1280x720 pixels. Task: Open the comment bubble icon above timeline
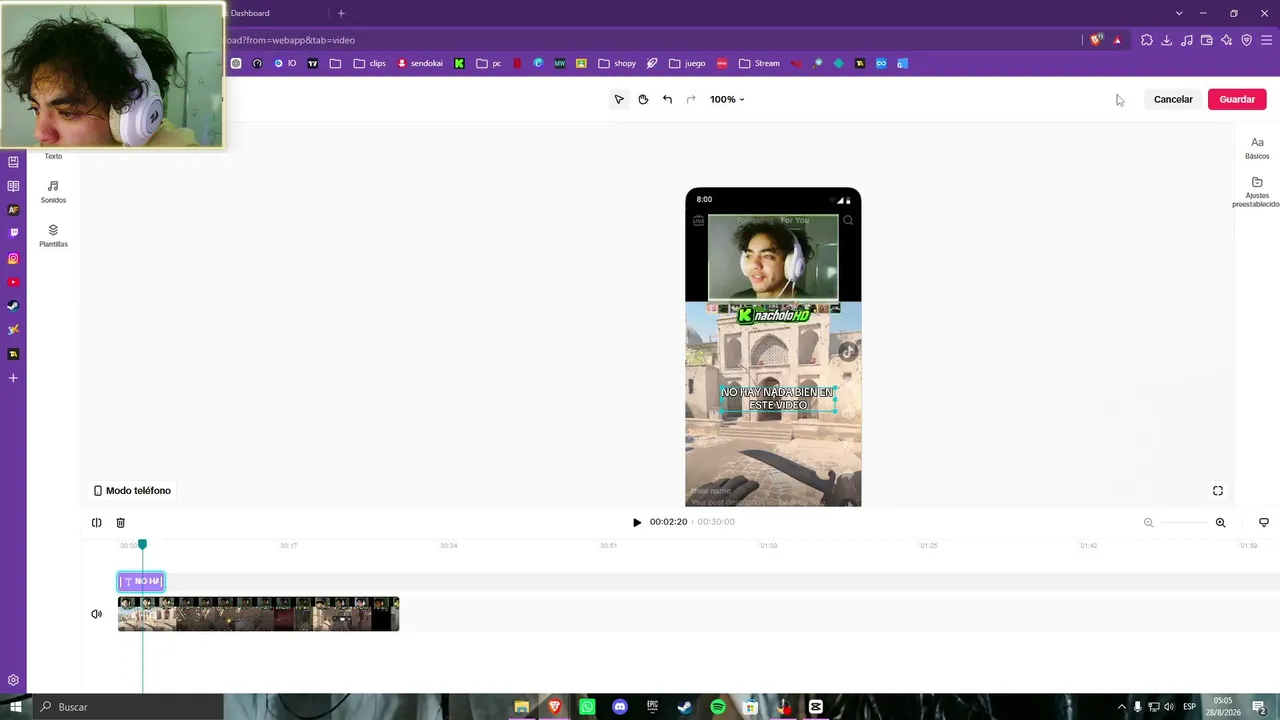point(1264,522)
